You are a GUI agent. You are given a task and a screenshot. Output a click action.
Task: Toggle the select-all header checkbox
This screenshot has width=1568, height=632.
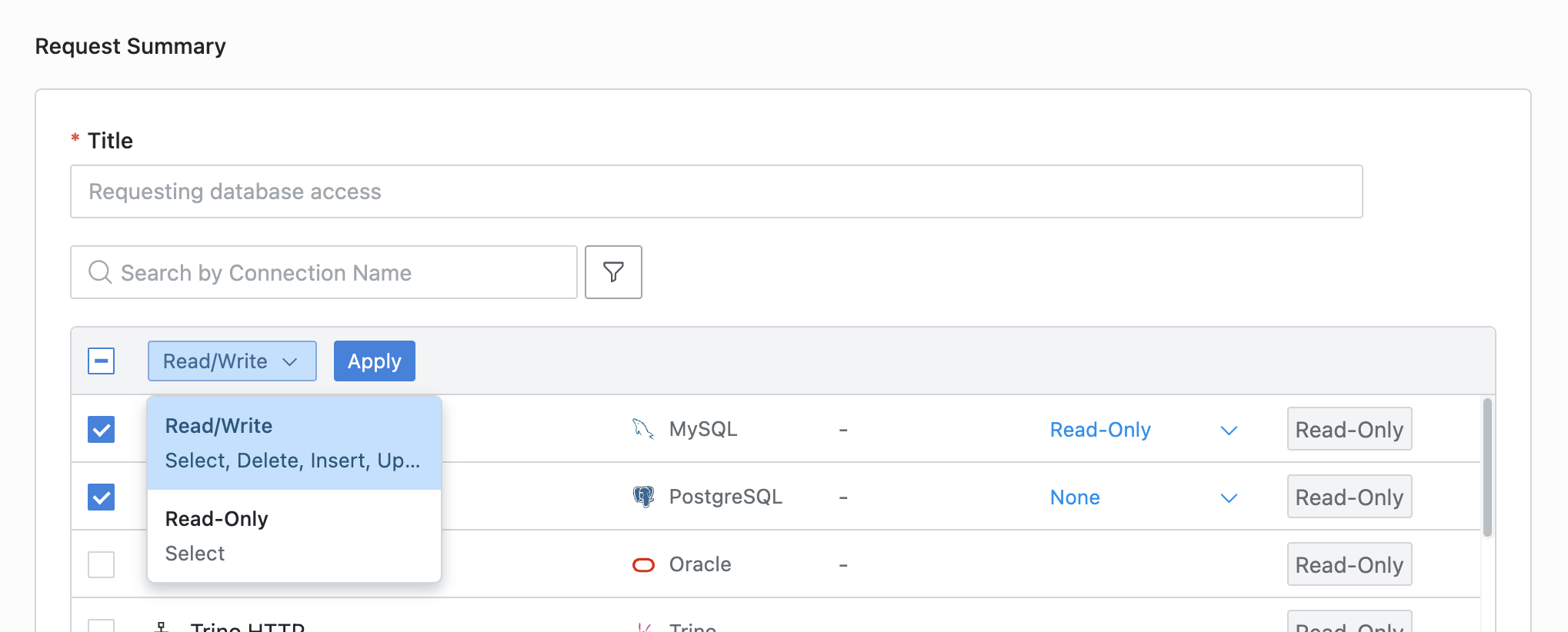coord(101,361)
